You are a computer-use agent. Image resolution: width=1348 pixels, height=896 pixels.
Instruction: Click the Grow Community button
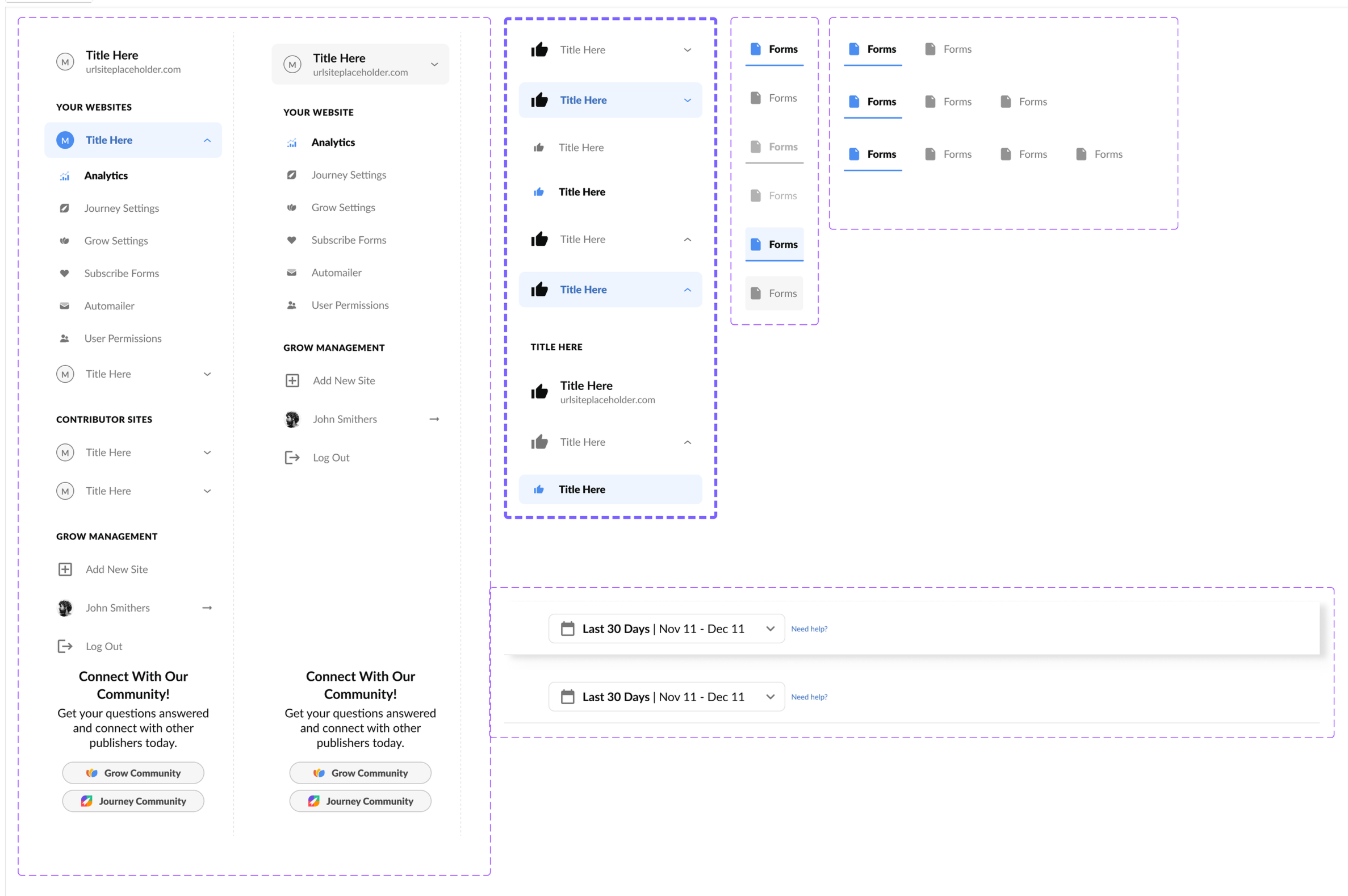132,773
